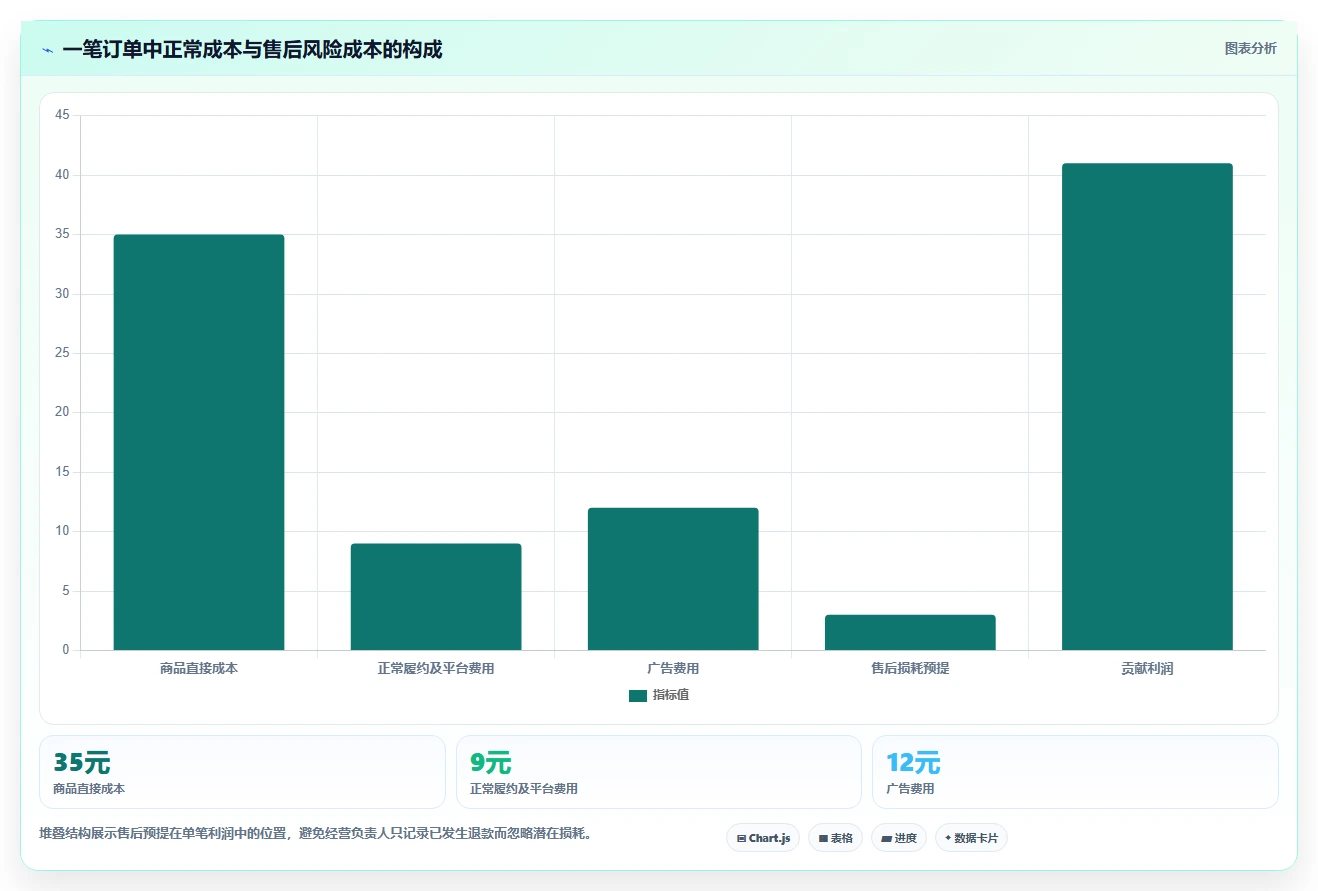Click the lightning icon beside the title

tap(47, 50)
